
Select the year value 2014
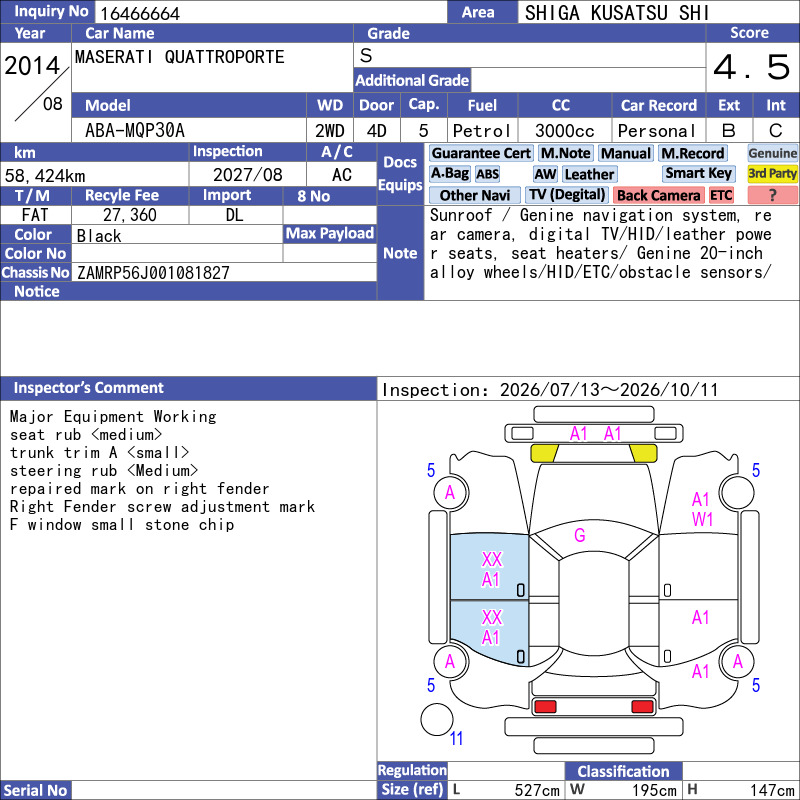32,66
